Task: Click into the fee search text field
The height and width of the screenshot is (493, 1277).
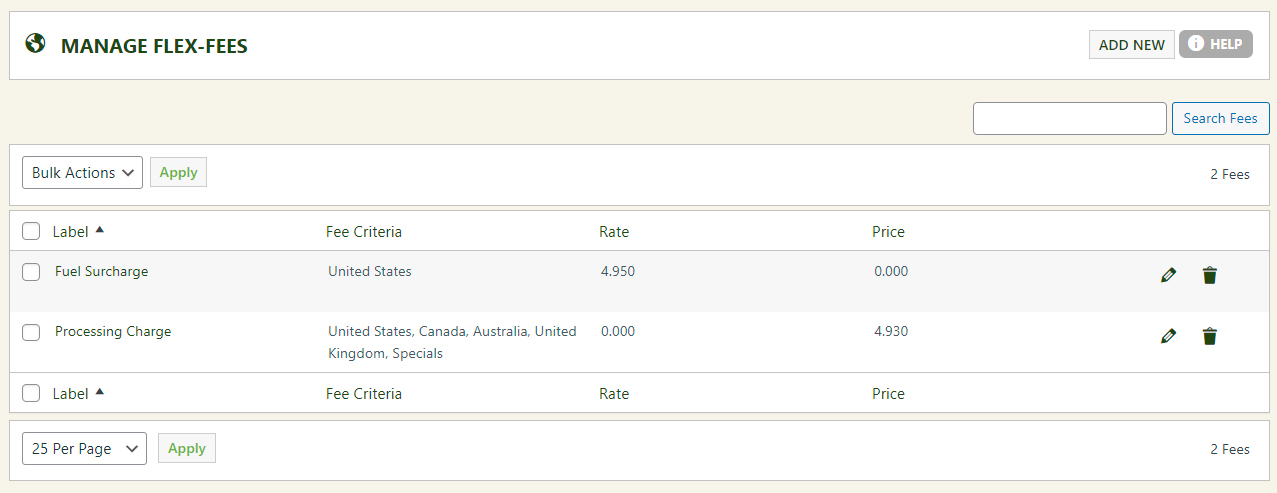Action: 1069,118
